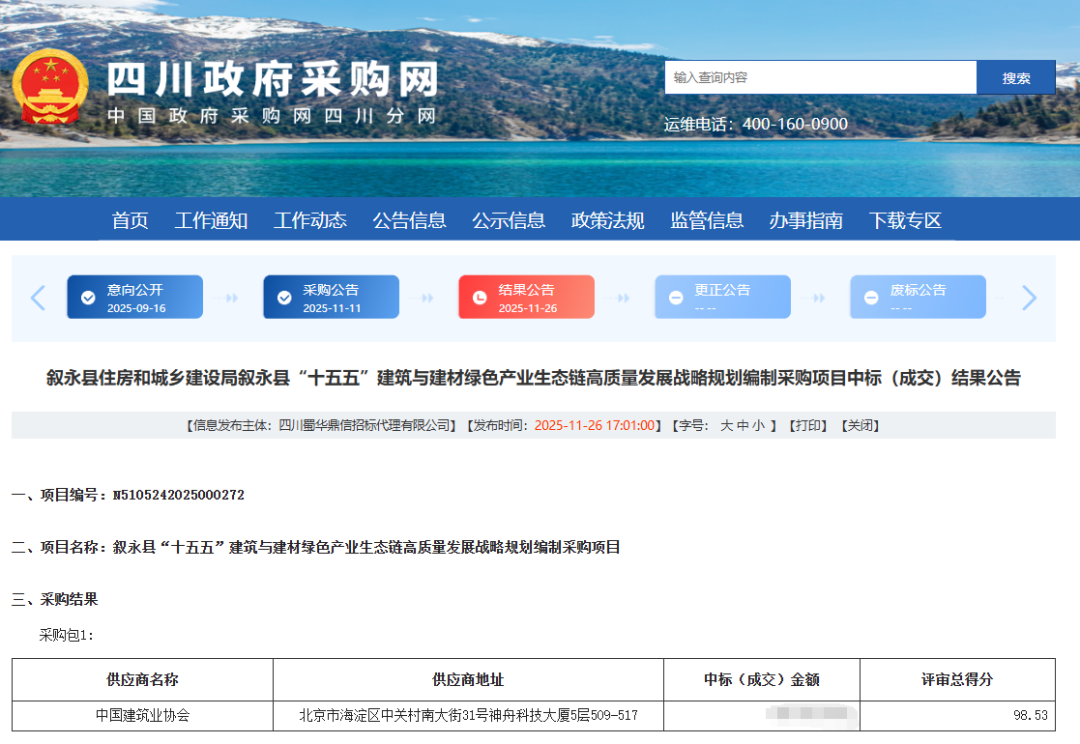
Task: Click the 废标公告 stage icon
Action: 871,296
